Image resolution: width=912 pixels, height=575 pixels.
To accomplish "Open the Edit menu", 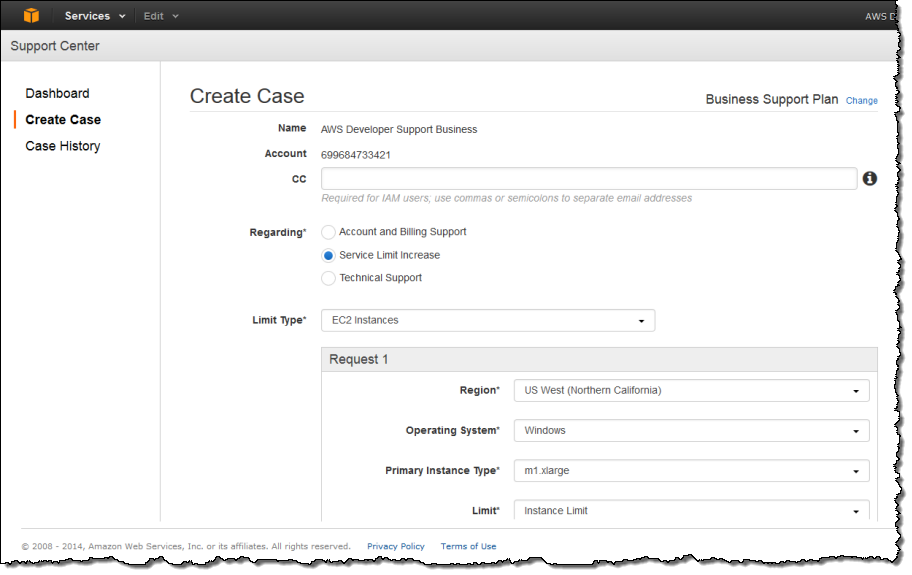I will click(160, 16).
